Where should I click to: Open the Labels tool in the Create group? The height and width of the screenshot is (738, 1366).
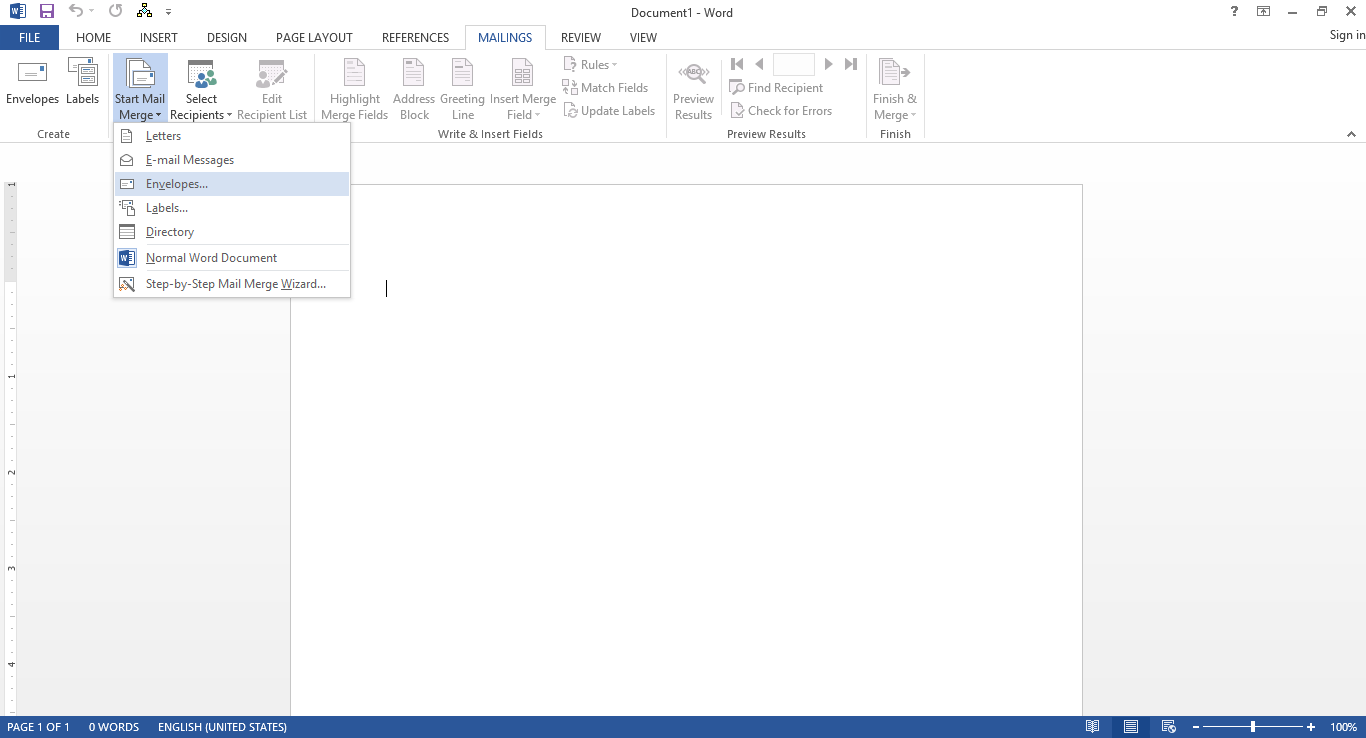pyautogui.click(x=83, y=83)
